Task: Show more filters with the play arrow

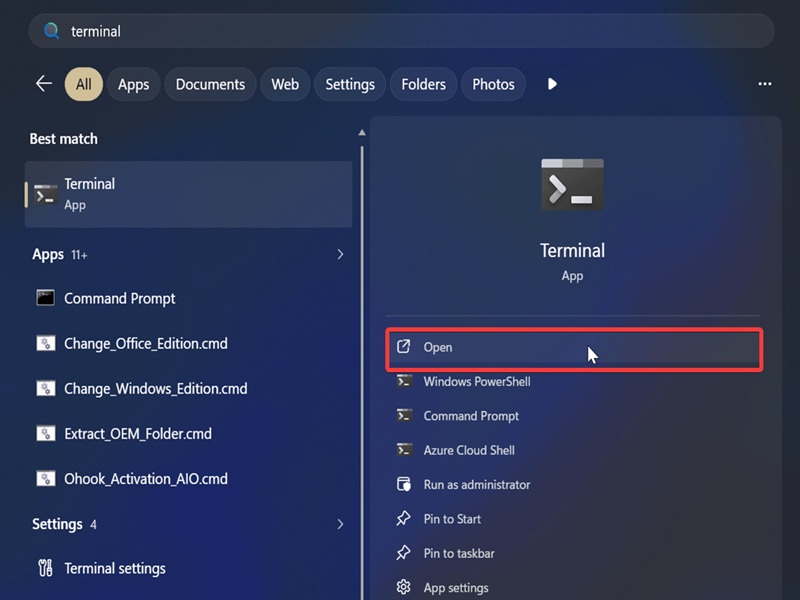Action: pos(552,84)
